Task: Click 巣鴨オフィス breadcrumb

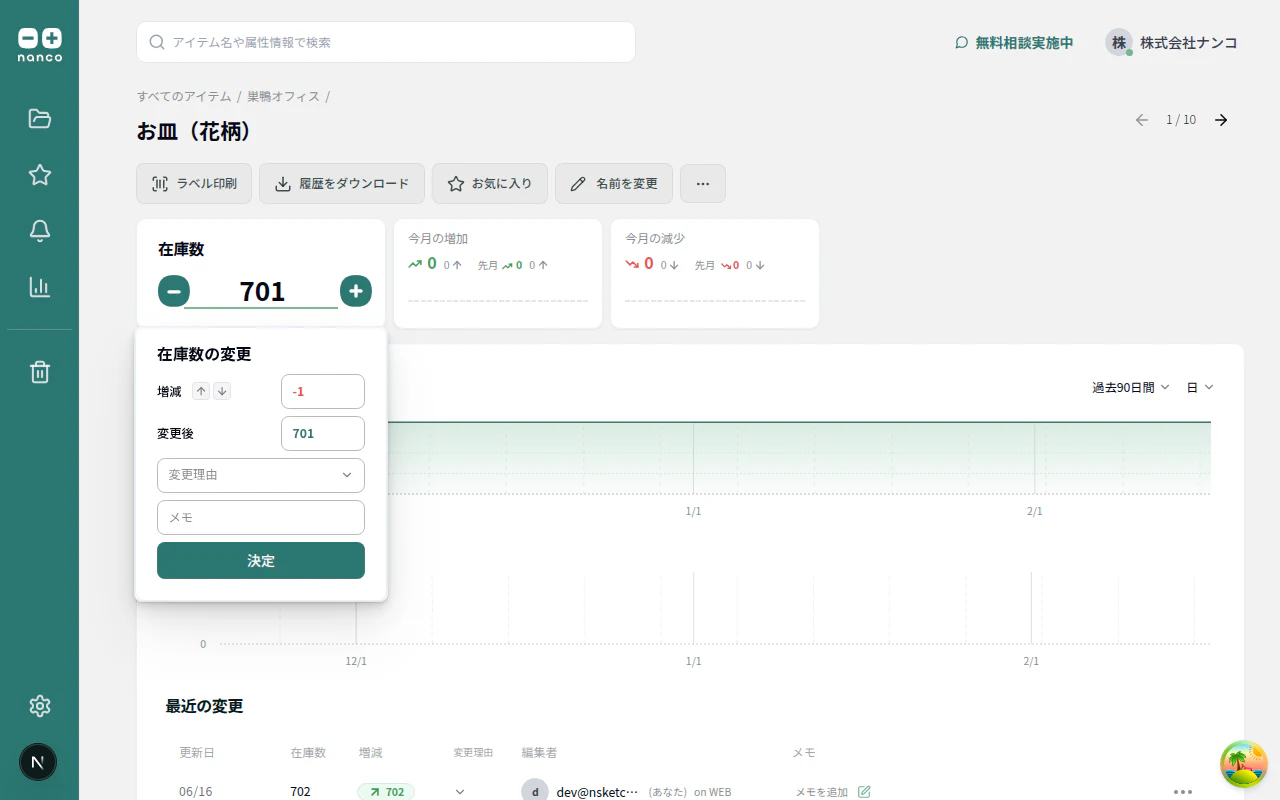Action: (x=284, y=96)
